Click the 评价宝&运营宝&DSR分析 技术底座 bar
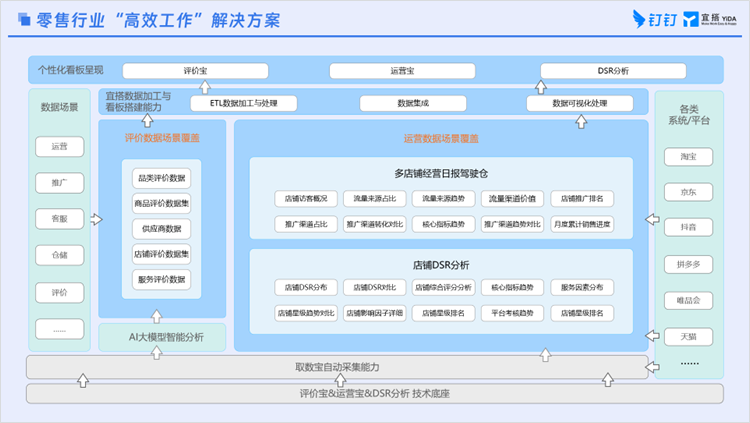 [375, 393]
